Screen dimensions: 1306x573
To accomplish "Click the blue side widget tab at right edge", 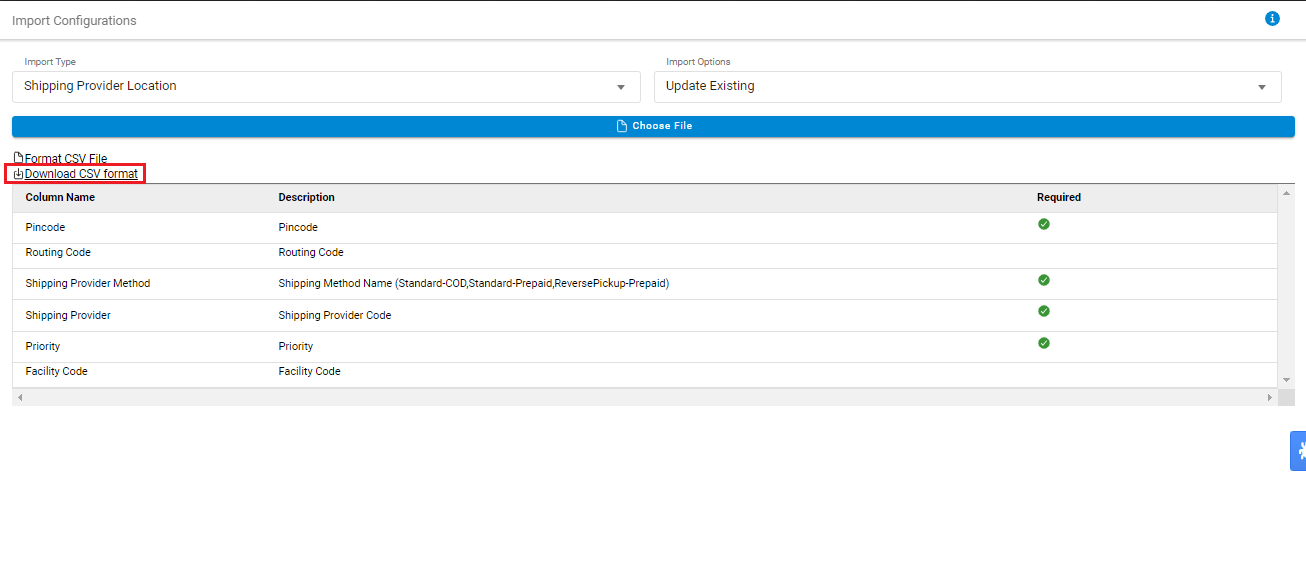I will [x=1298, y=451].
